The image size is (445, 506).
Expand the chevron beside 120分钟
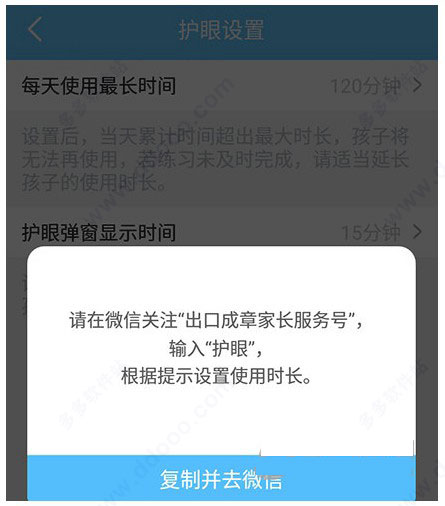click(x=417, y=86)
